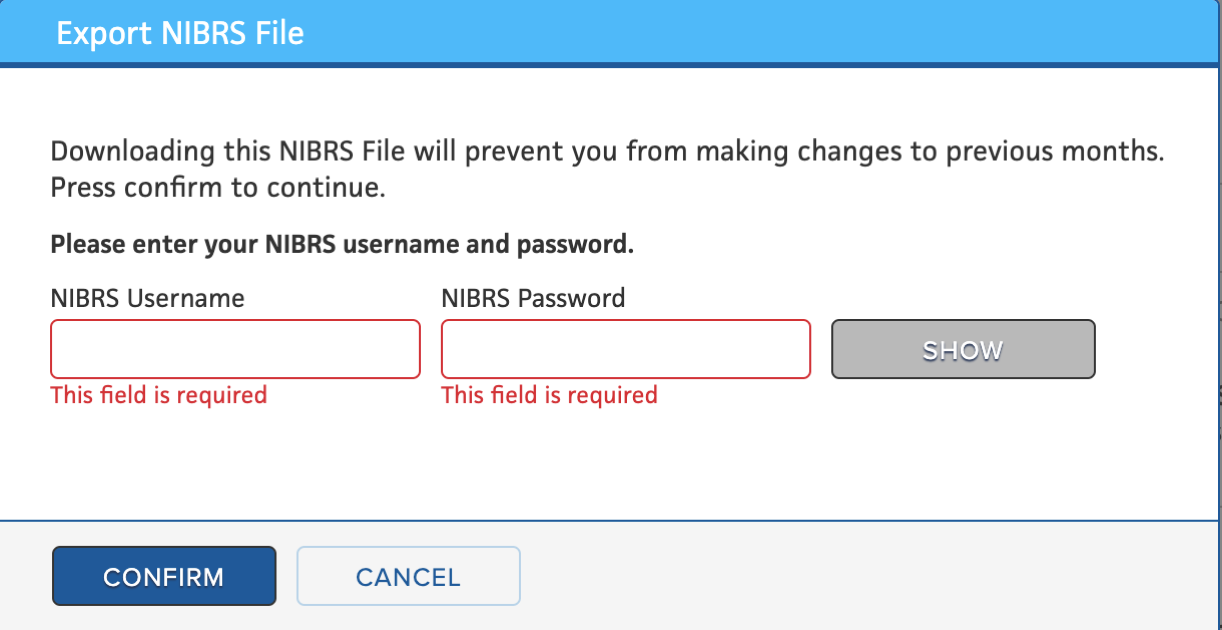The height and width of the screenshot is (630, 1222).
Task: Click the username required field warning
Action: [158, 395]
